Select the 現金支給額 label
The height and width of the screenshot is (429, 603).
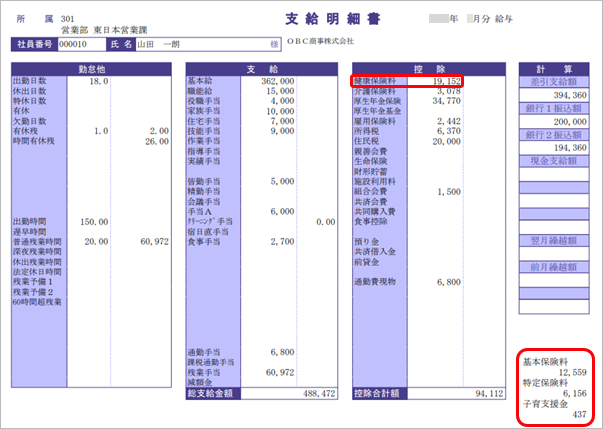pos(554,161)
